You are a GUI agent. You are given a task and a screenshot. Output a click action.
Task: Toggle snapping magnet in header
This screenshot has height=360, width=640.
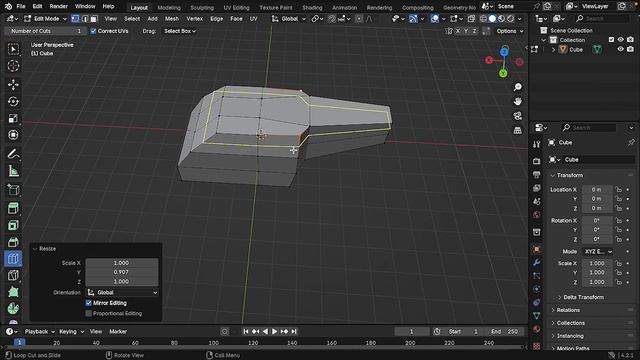coord(332,19)
